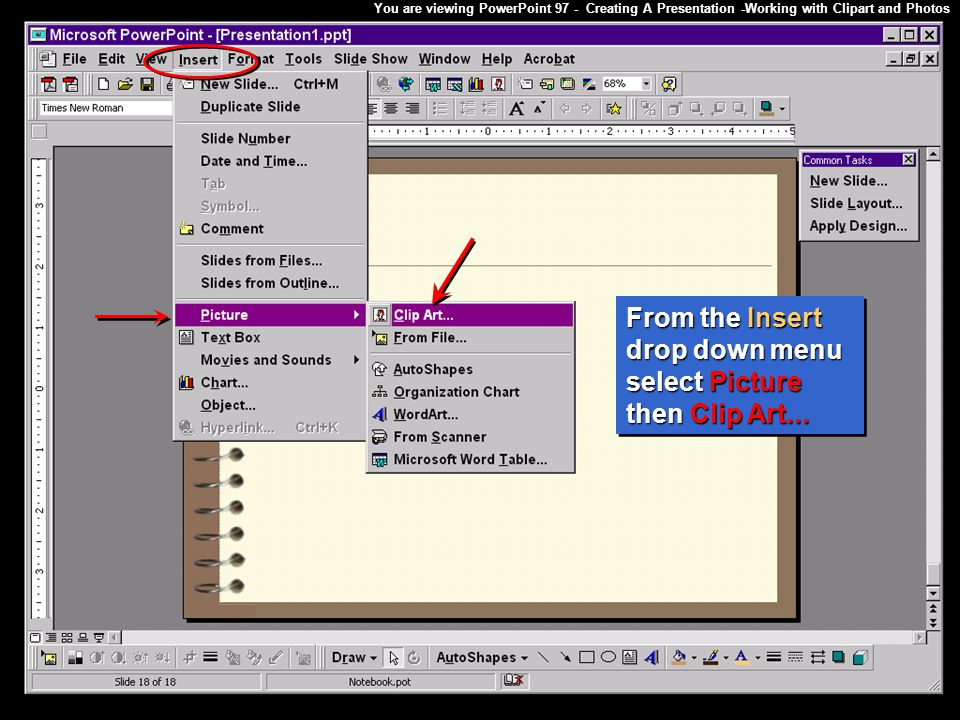The width and height of the screenshot is (960, 720).
Task: Click the Arrow Style icon
Action: pyautogui.click(x=817, y=658)
